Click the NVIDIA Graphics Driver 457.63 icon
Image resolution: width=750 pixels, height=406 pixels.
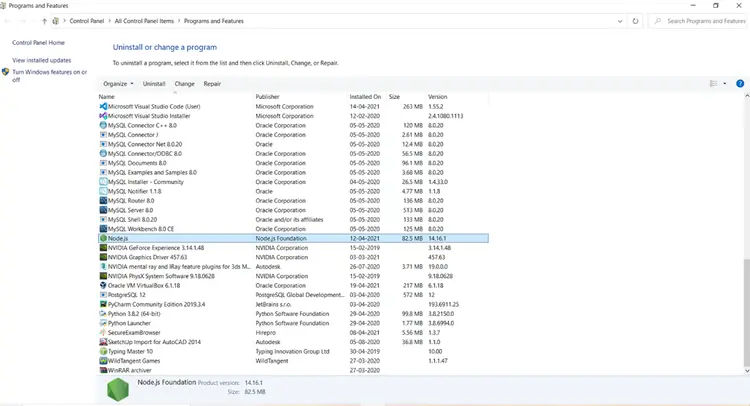point(103,257)
